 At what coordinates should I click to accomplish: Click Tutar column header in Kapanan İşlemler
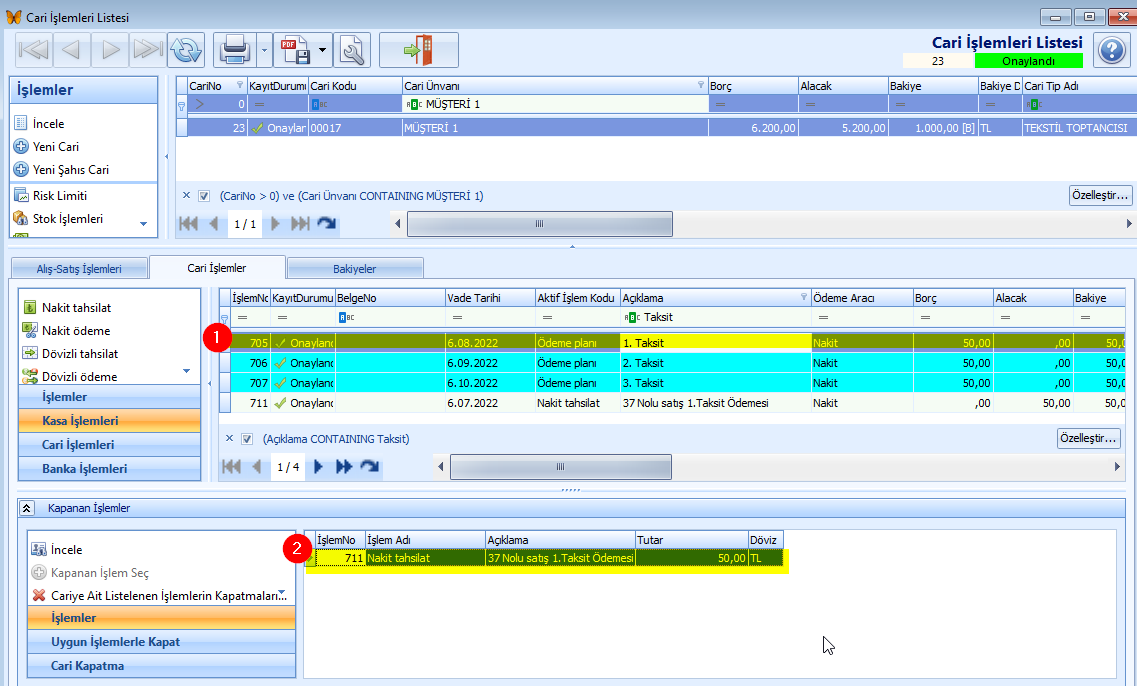pos(692,540)
